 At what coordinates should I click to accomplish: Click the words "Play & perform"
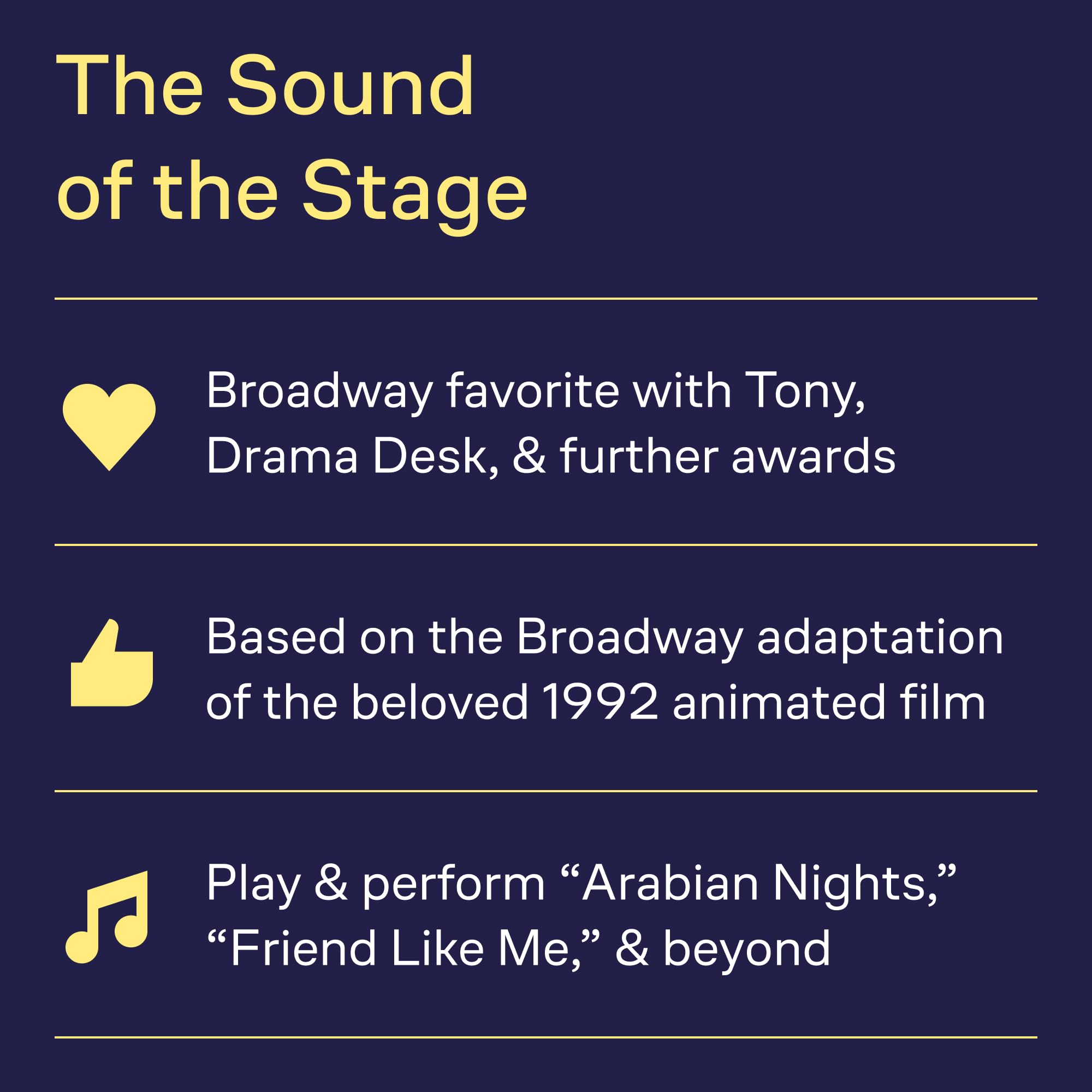(375, 883)
